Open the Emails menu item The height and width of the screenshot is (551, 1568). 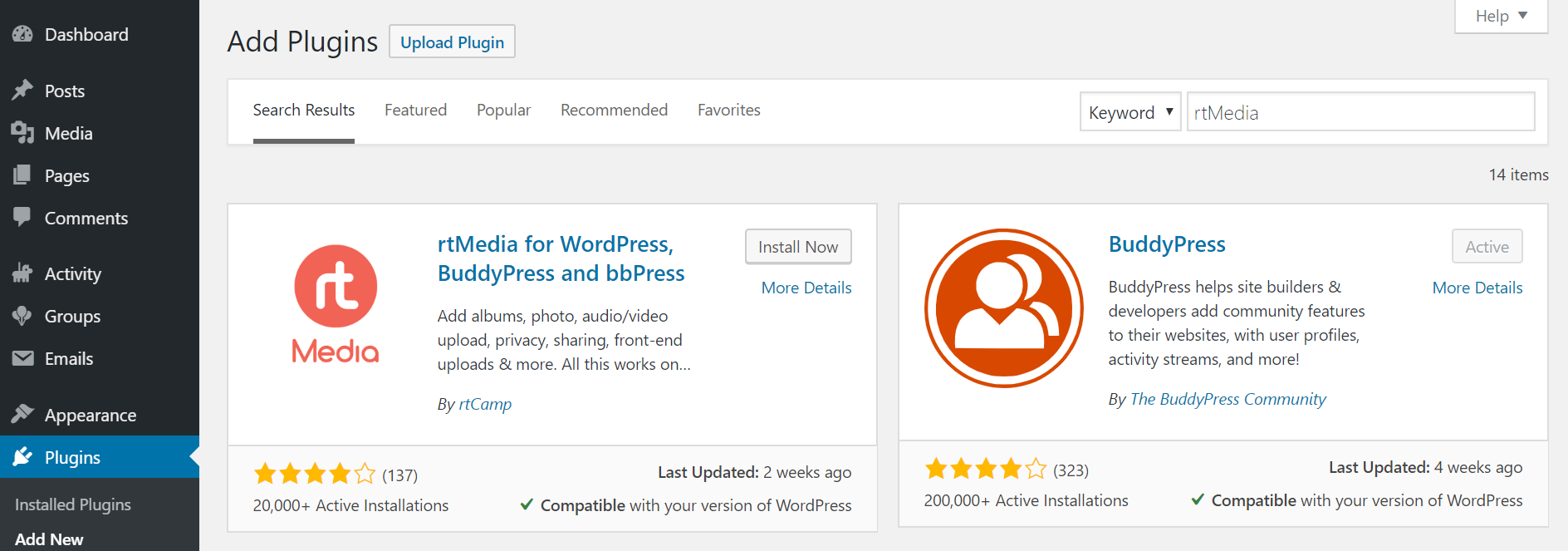click(100, 358)
